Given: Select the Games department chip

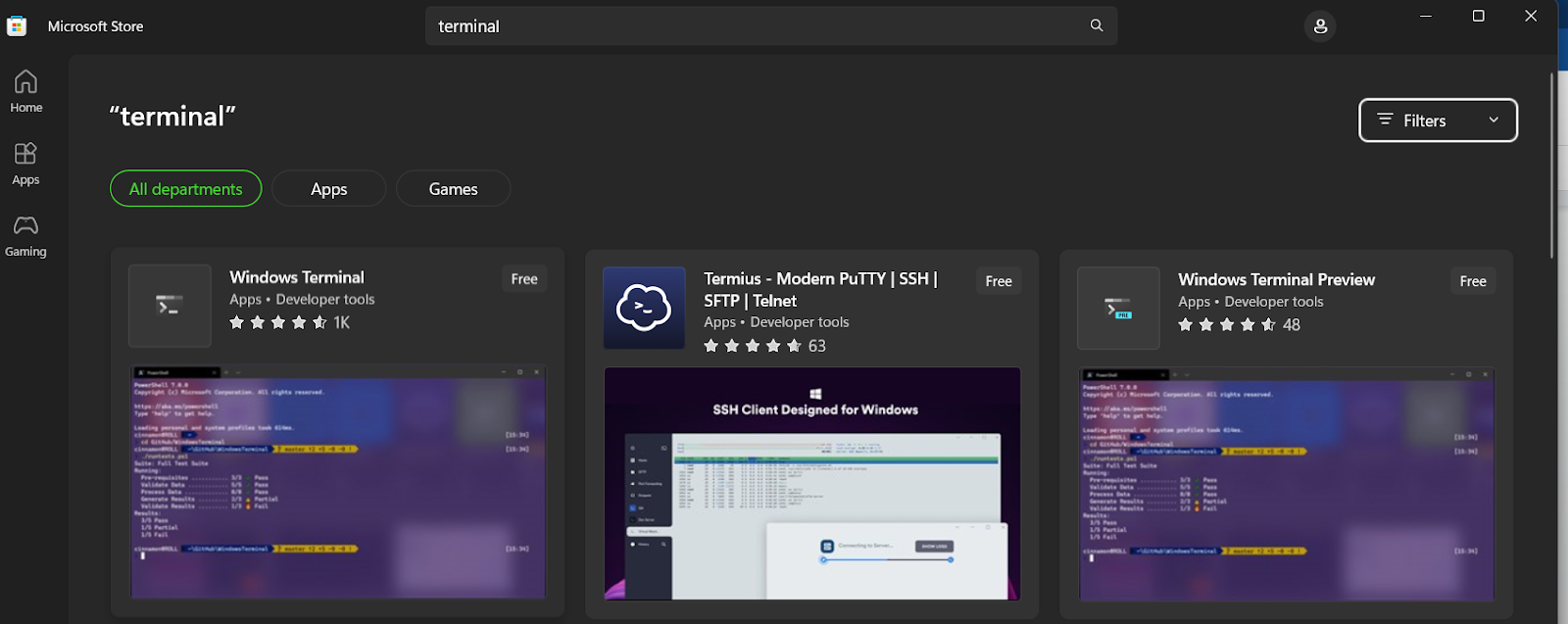Looking at the screenshot, I should 453,189.
